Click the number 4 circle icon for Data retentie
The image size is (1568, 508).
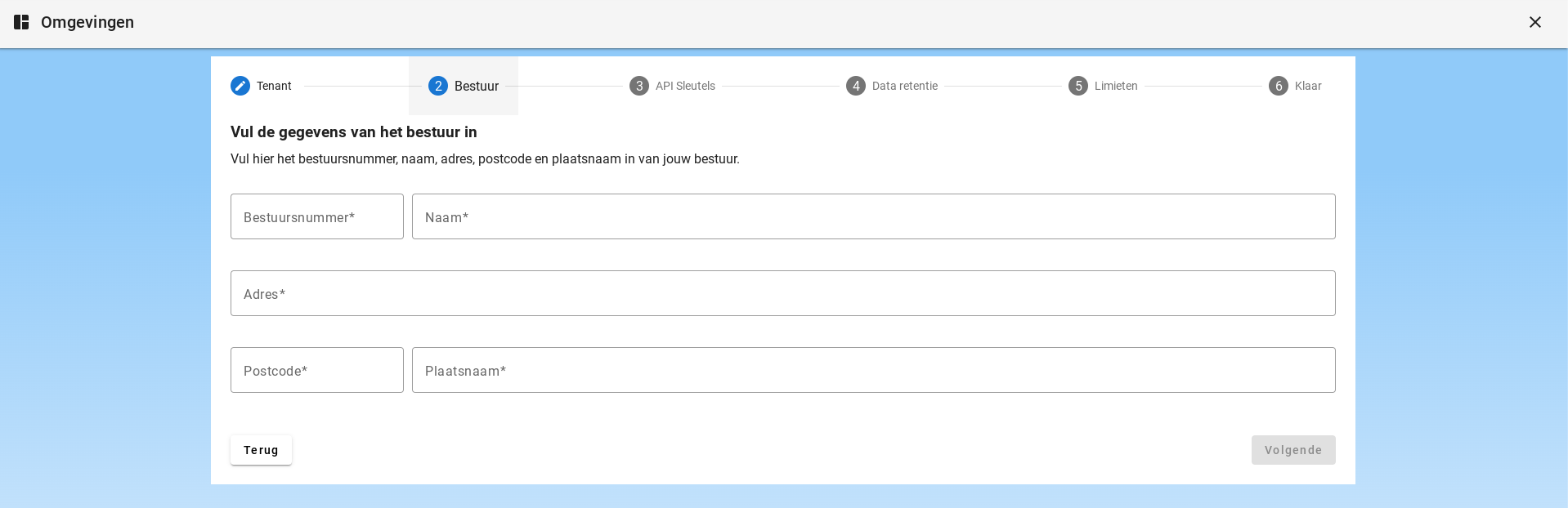click(856, 86)
